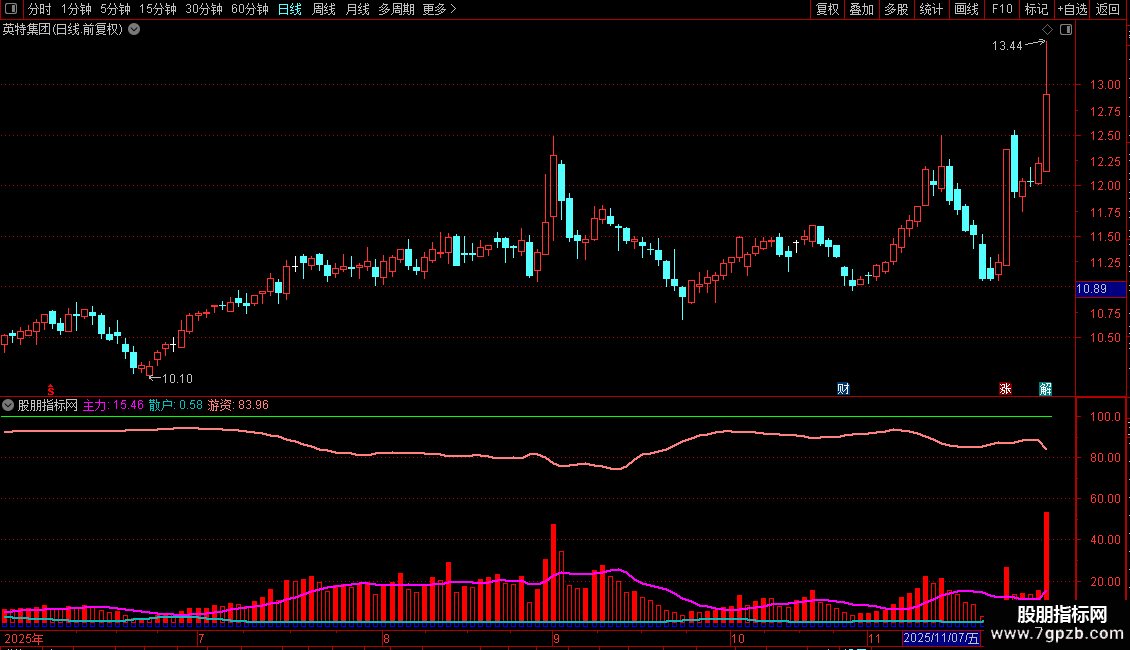Click the 股朋指标网 indicator name

[x=48, y=405]
